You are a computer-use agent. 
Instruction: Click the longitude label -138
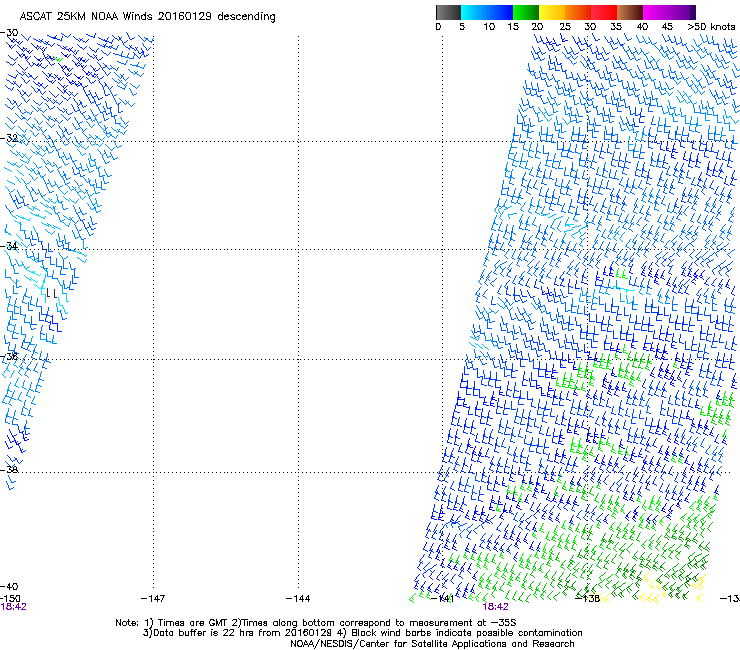[x=588, y=598]
